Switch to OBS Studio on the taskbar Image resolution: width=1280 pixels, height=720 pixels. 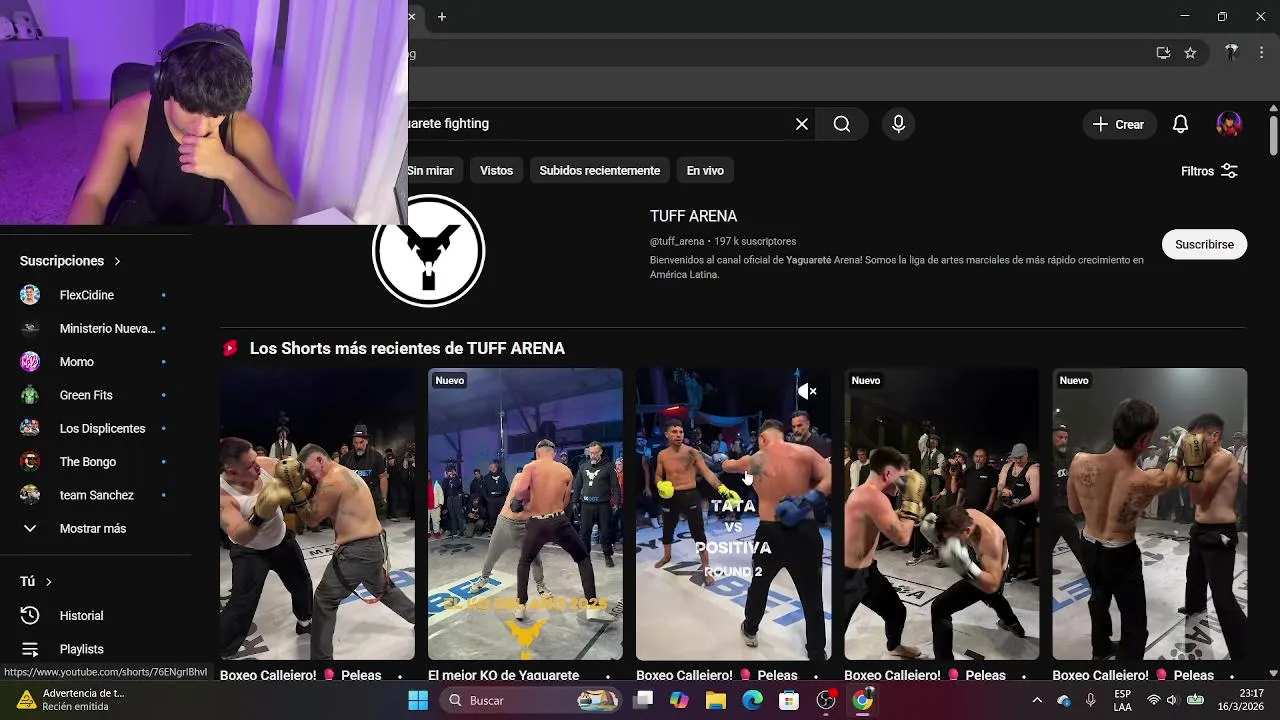click(x=826, y=700)
